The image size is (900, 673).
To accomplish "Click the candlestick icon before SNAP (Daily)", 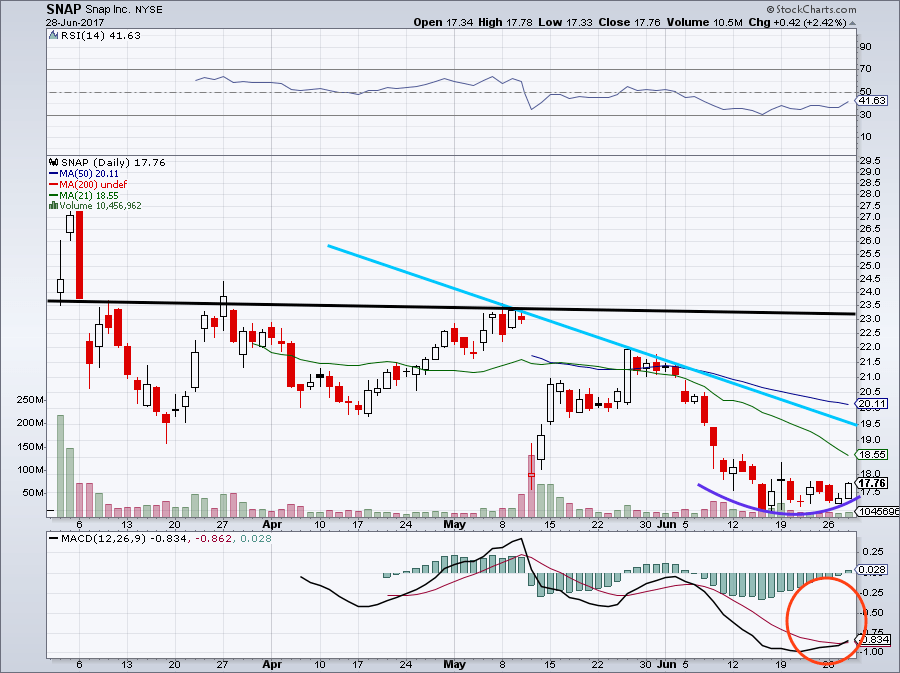I will (x=54, y=162).
